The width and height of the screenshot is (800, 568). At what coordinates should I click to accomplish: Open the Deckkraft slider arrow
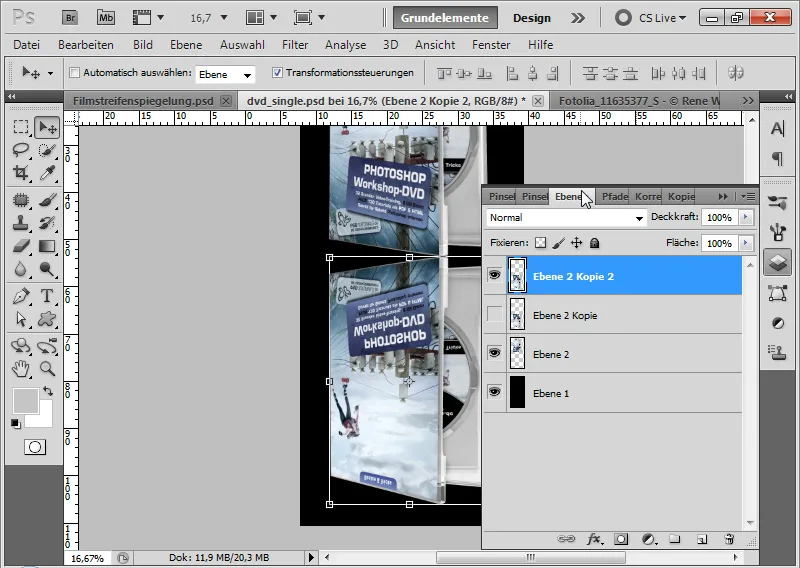click(x=746, y=217)
